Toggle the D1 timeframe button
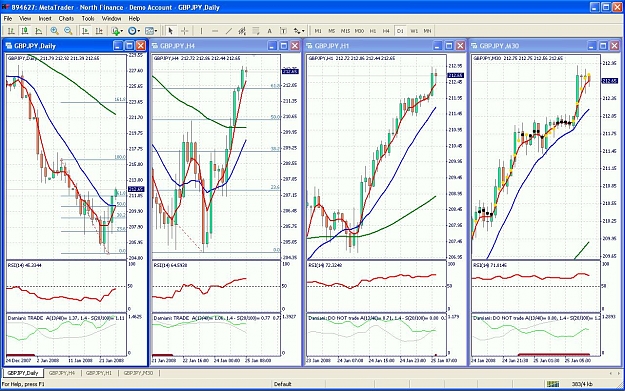Image resolution: width=625 pixels, height=391 pixels. click(400, 31)
